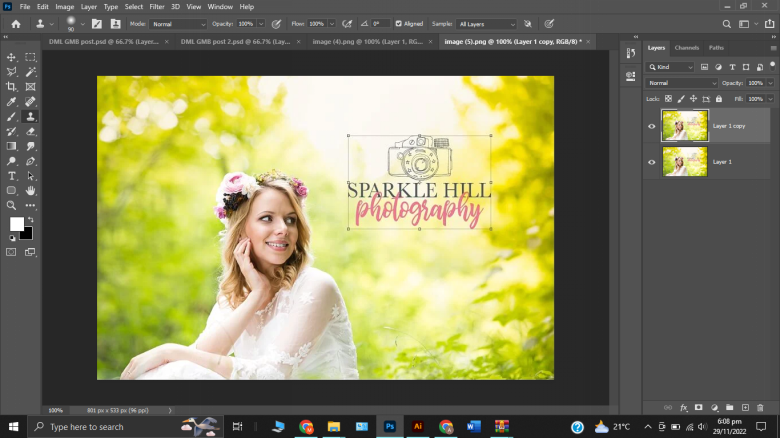This screenshot has height=439, width=780.
Task: Create a new layer
Action: click(x=745, y=408)
